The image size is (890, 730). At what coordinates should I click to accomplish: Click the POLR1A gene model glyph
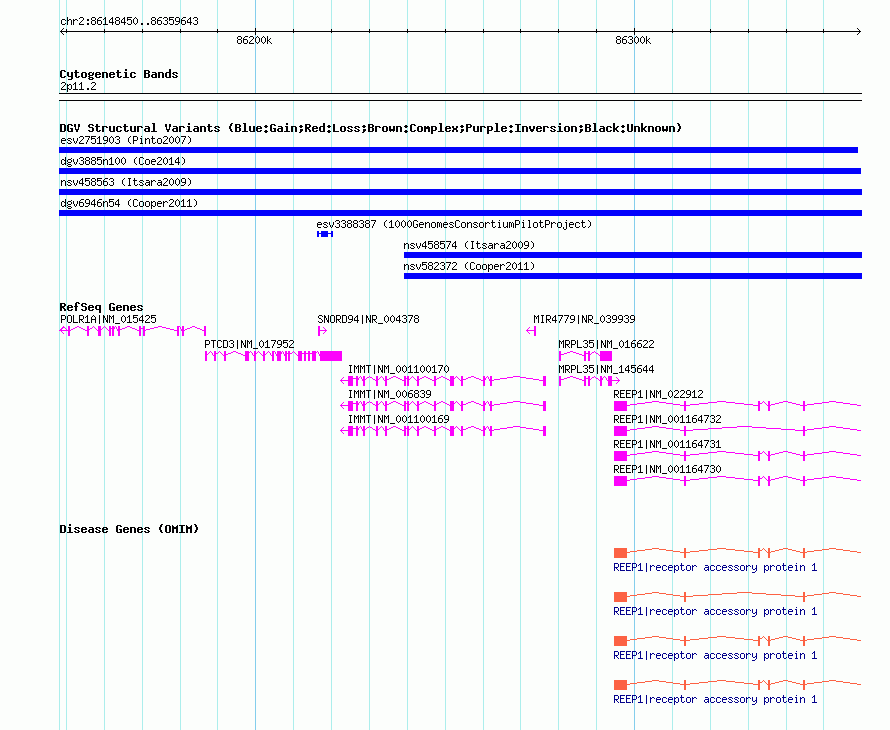pos(133,331)
